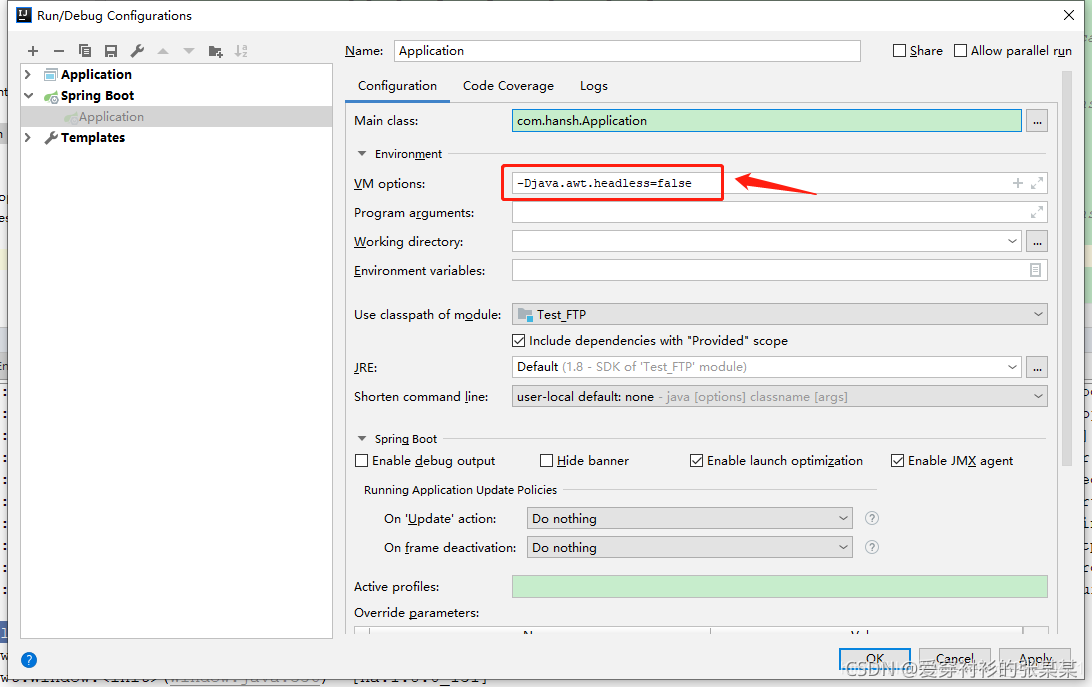Viewport: 1092px width, 687px height.
Task: Copy the configuration using the duplicate icon
Action: click(85, 50)
